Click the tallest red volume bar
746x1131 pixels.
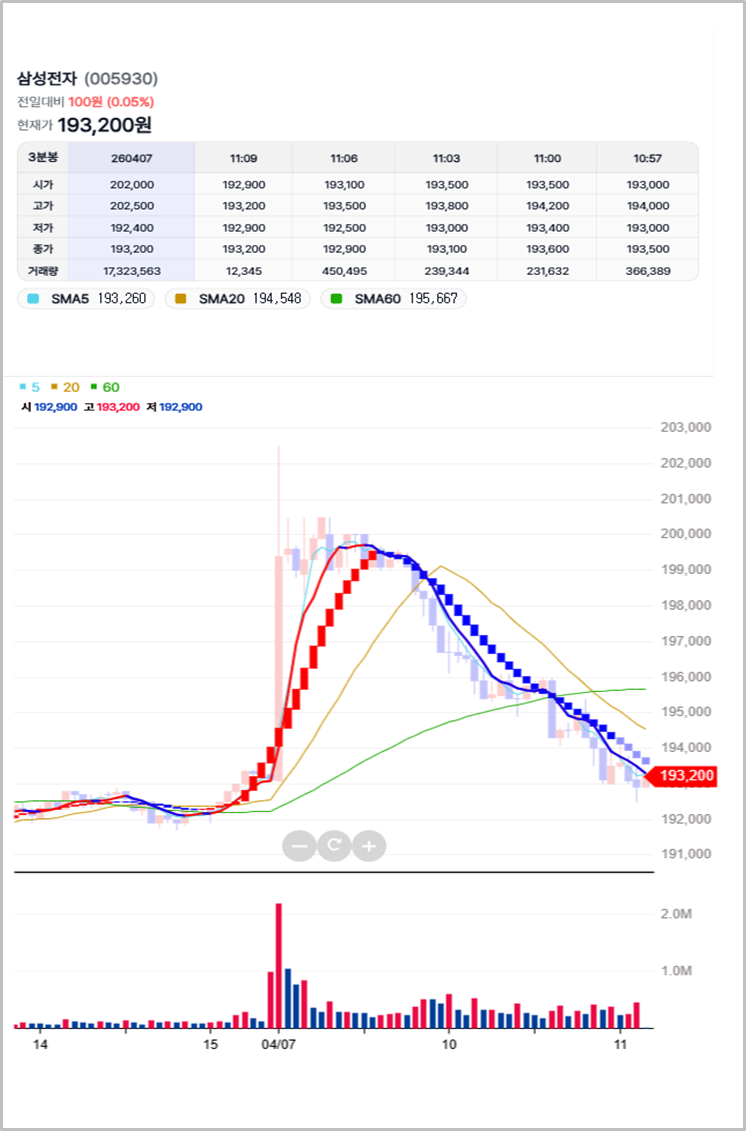click(279, 965)
